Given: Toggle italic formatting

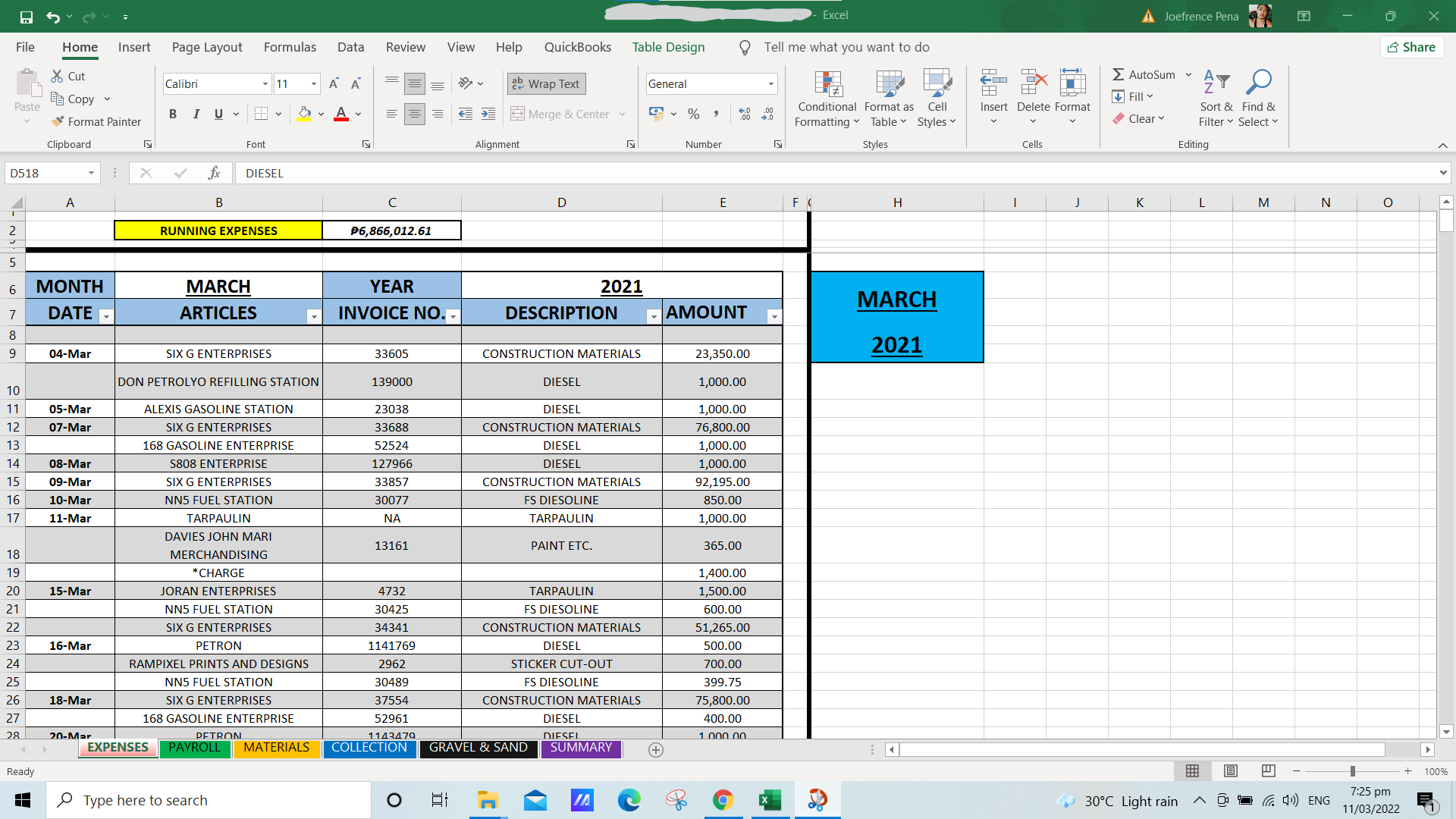Looking at the screenshot, I should (196, 114).
